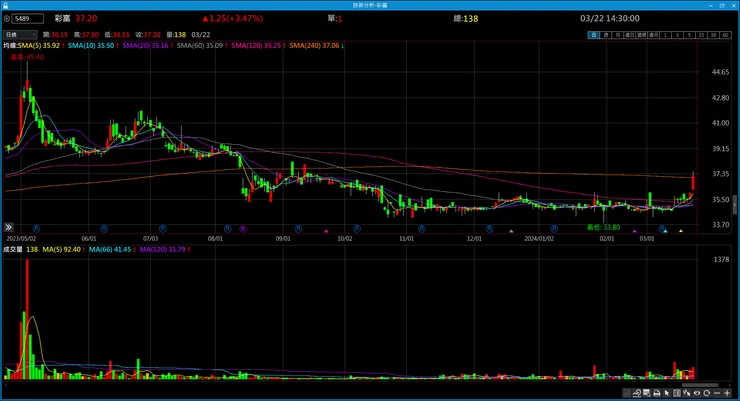Click the SMA(5) 35.92 moving average label
Image resolution: width=740 pixels, height=401 pixels.
39,46
